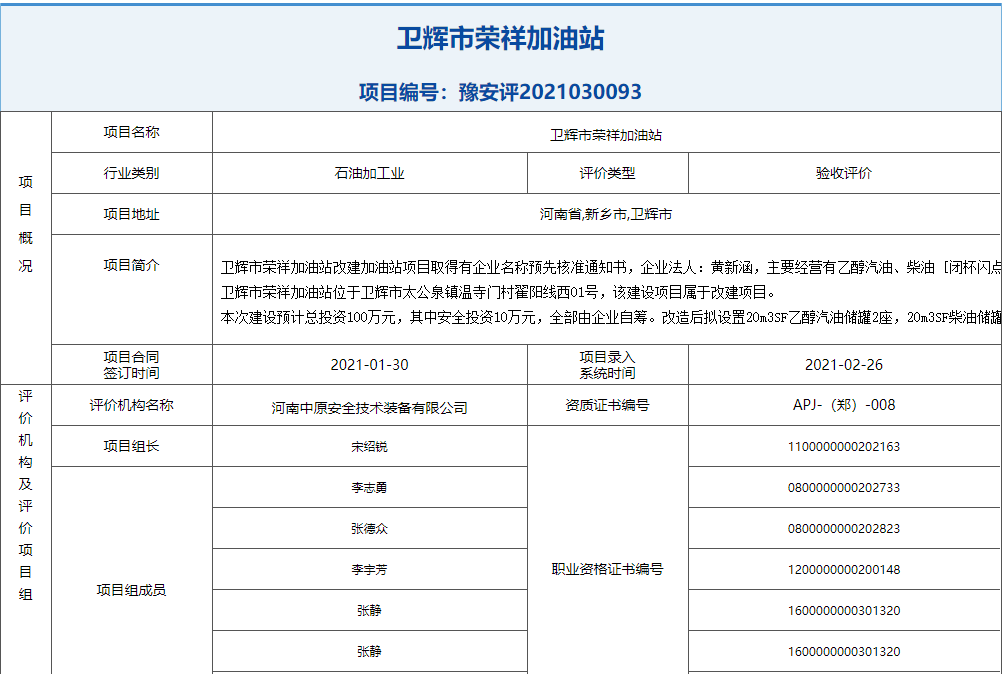1002x674 pixels.
Task: Select certificate number 0800000000202823
Action: 844,528
